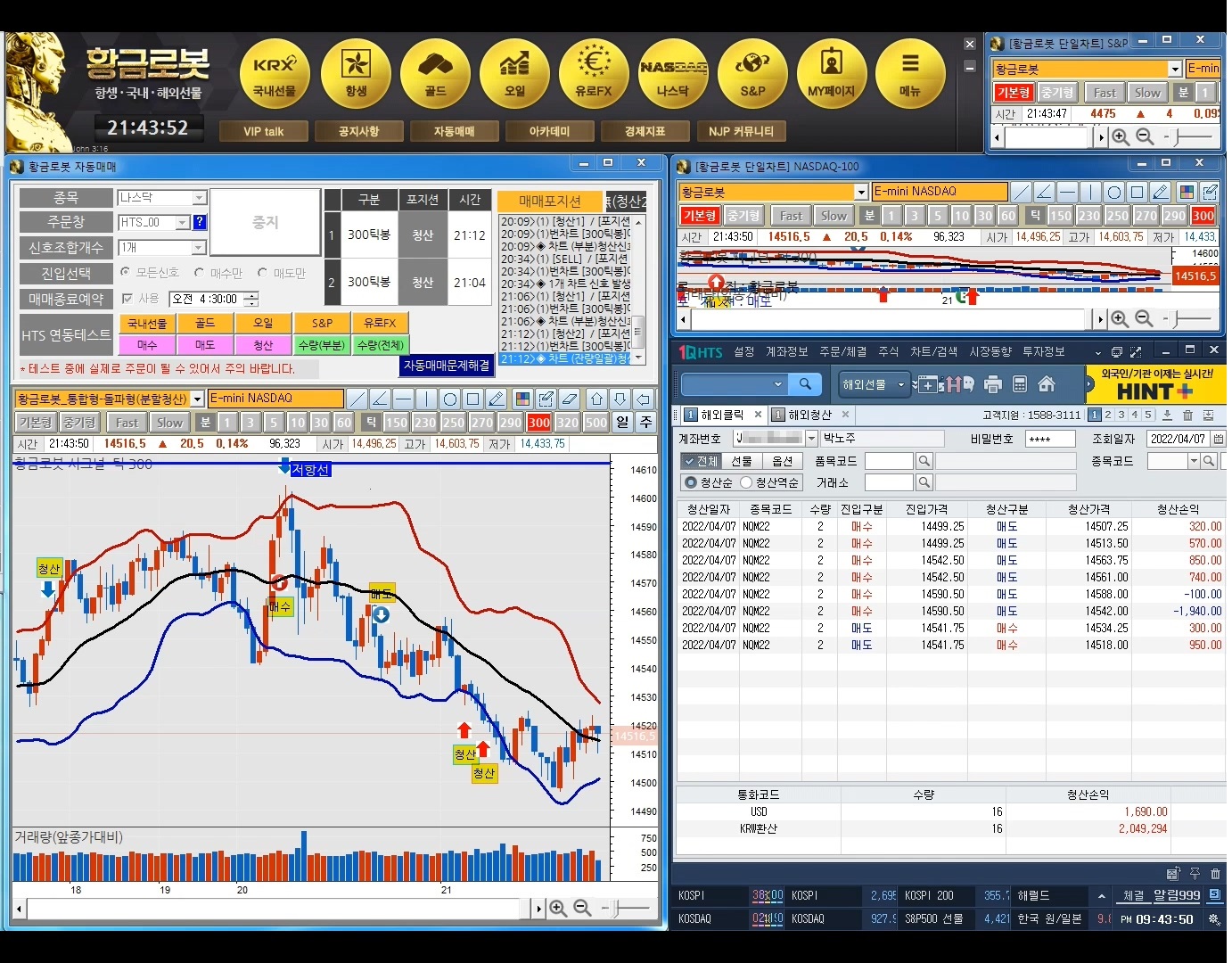Select the 모든신호 radio button
This screenshot has width=1232, height=963.
(x=125, y=272)
